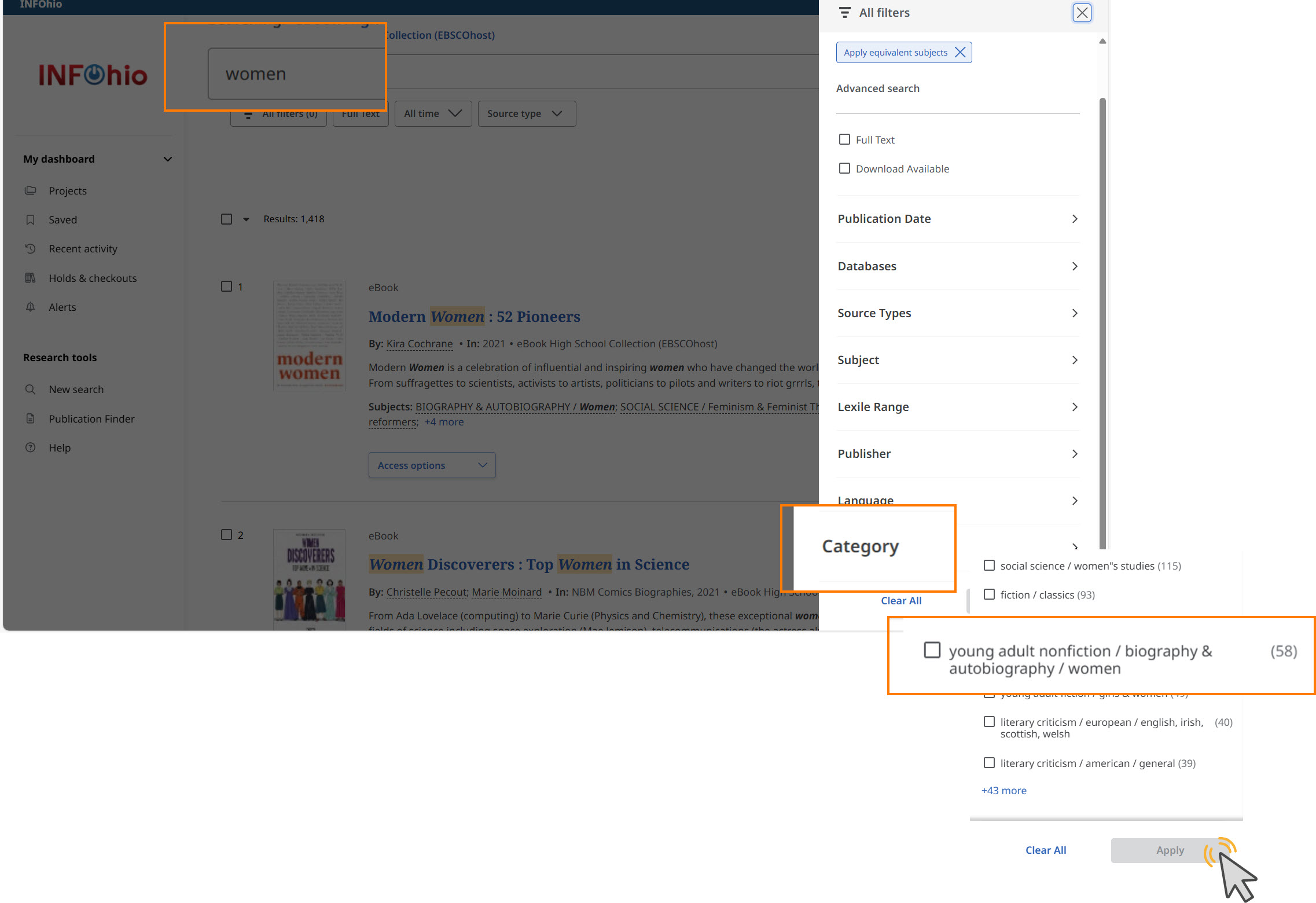Screen dimensions: 1316x903
Task: Open author Marie Moinard link
Action: coord(506,592)
